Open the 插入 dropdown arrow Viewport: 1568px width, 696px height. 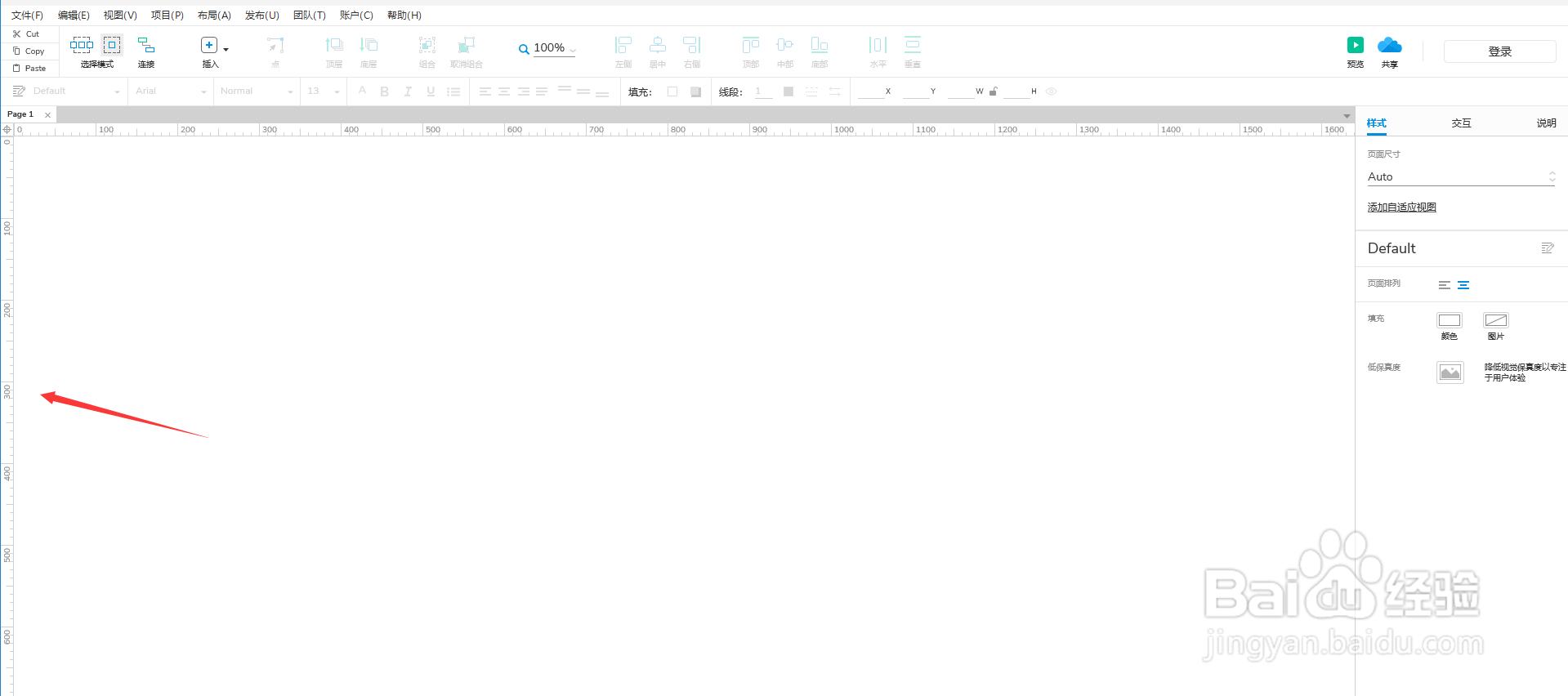(226, 50)
